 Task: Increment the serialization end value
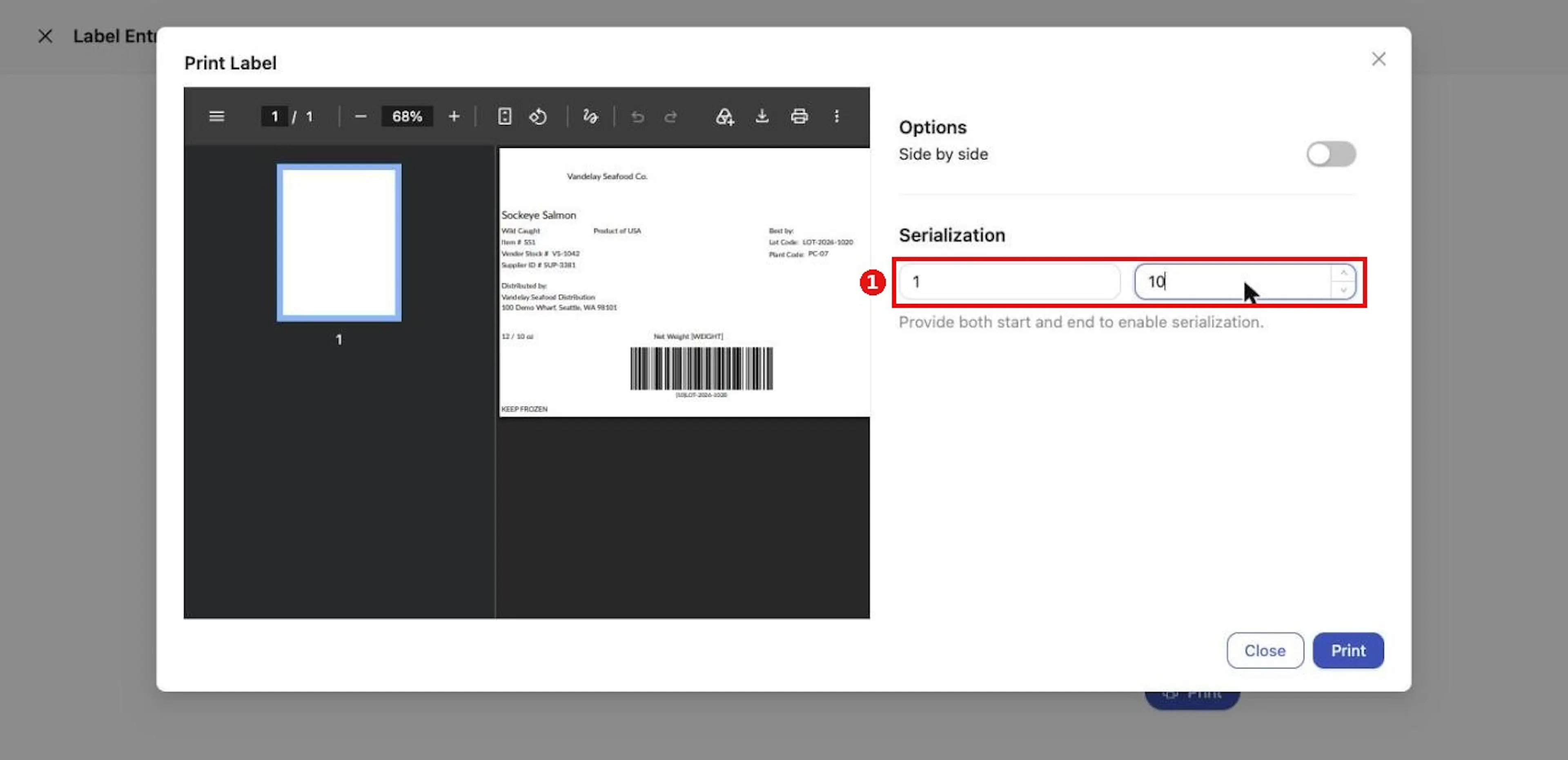pos(1343,273)
